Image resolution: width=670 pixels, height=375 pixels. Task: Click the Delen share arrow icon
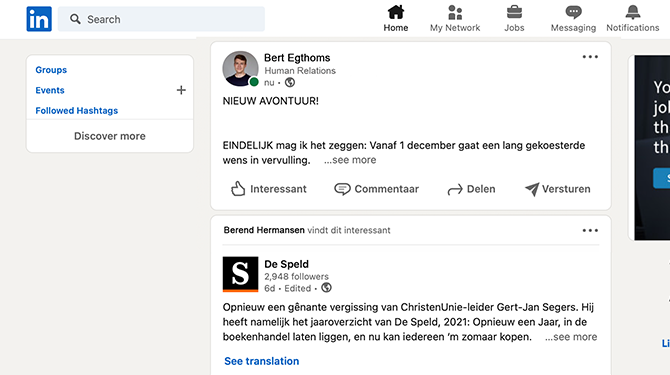click(455, 189)
